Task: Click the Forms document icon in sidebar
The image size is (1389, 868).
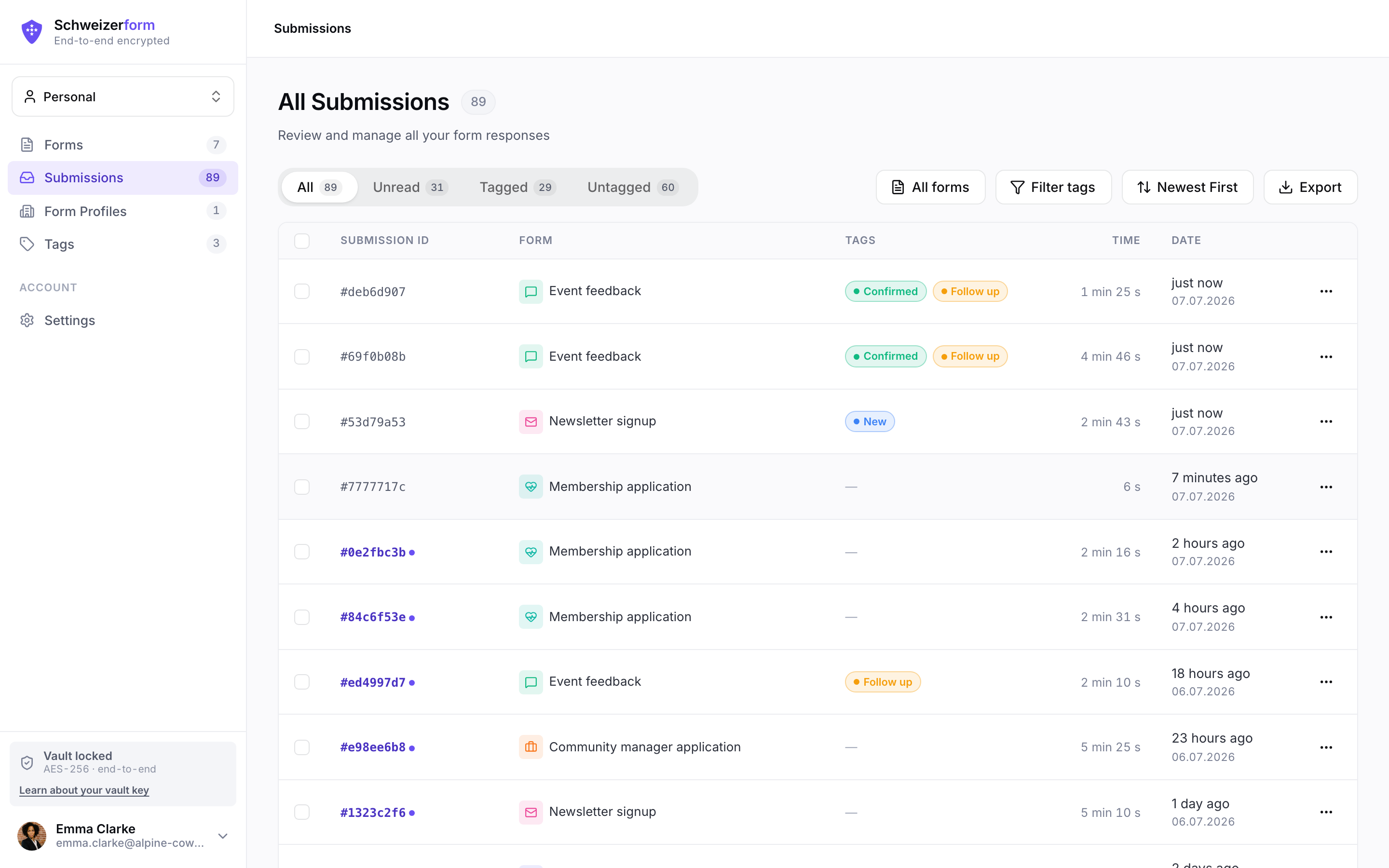Action: [x=27, y=145]
